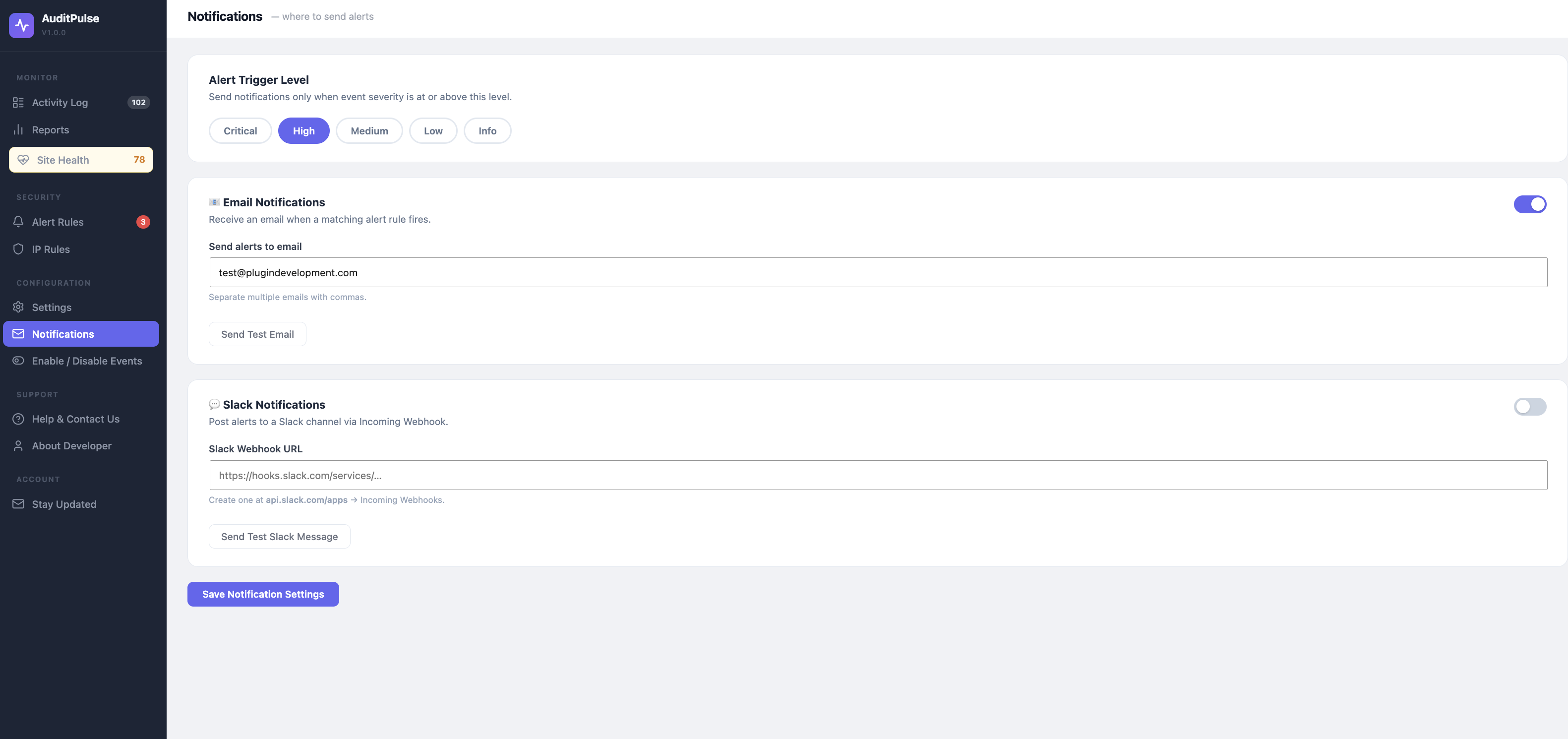The image size is (1568, 739).
Task: Select the Info trigger level
Action: coord(487,131)
